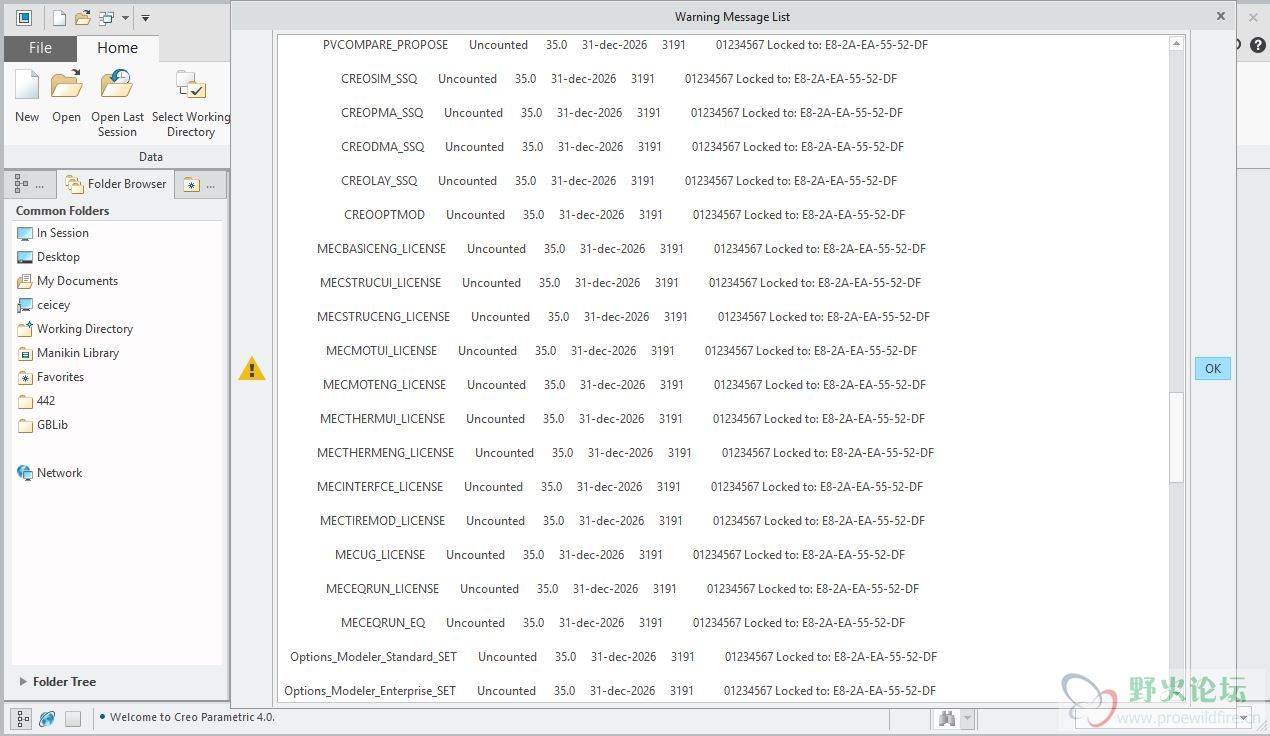The image size is (1270, 736).
Task: Click full screen toggle icon in status bar
Action: tap(73, 718)
